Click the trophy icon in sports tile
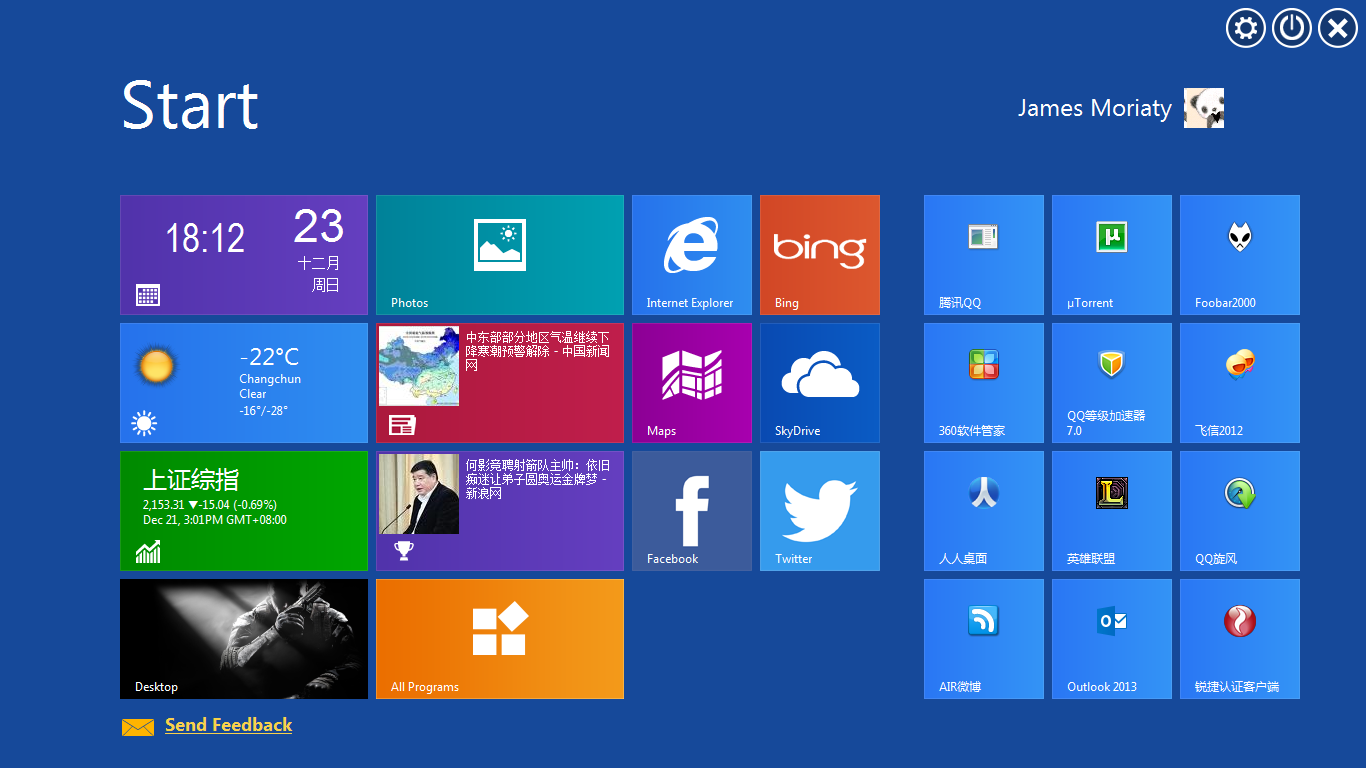This screenshot has height=768, width=1366. point(403,551)
